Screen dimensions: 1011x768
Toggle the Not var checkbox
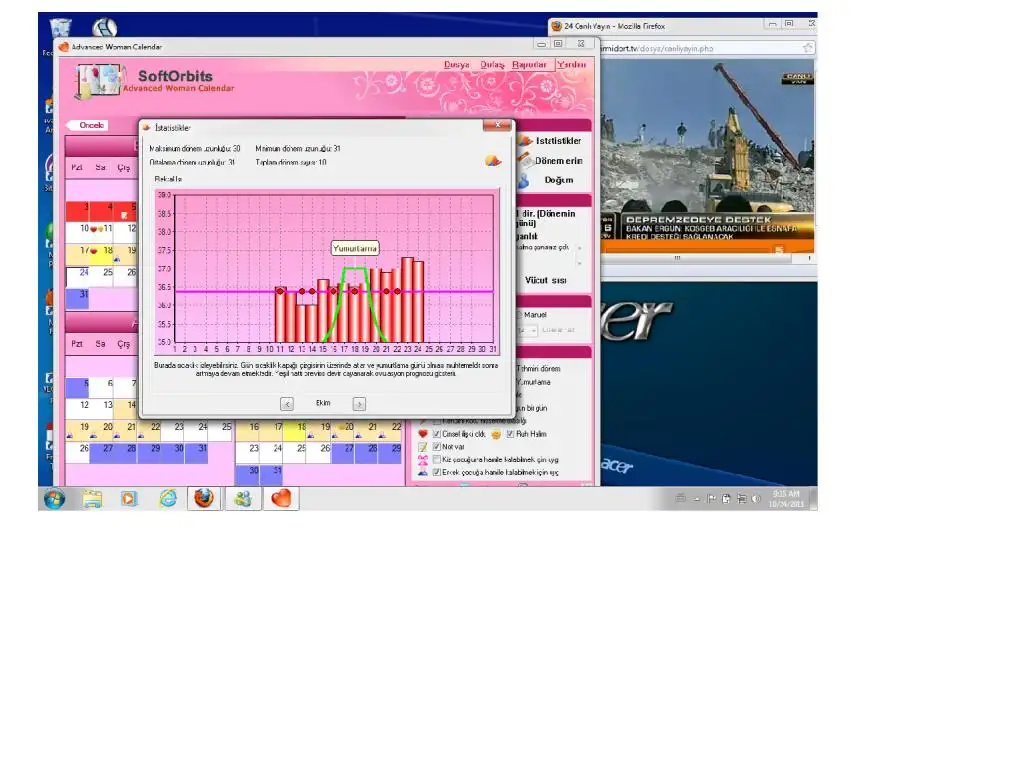click(437, 447)
